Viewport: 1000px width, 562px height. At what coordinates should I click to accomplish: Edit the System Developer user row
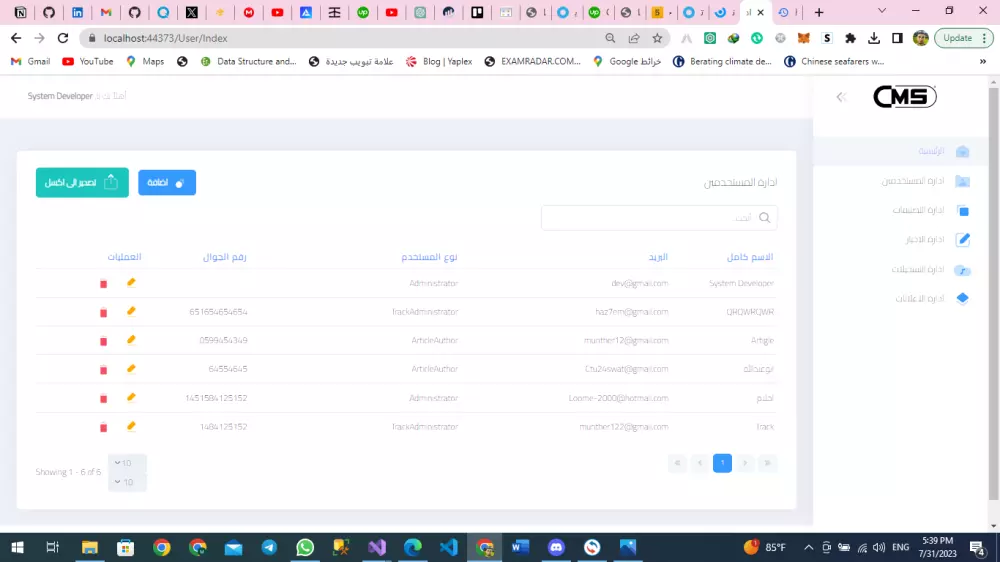pos(131,283)
